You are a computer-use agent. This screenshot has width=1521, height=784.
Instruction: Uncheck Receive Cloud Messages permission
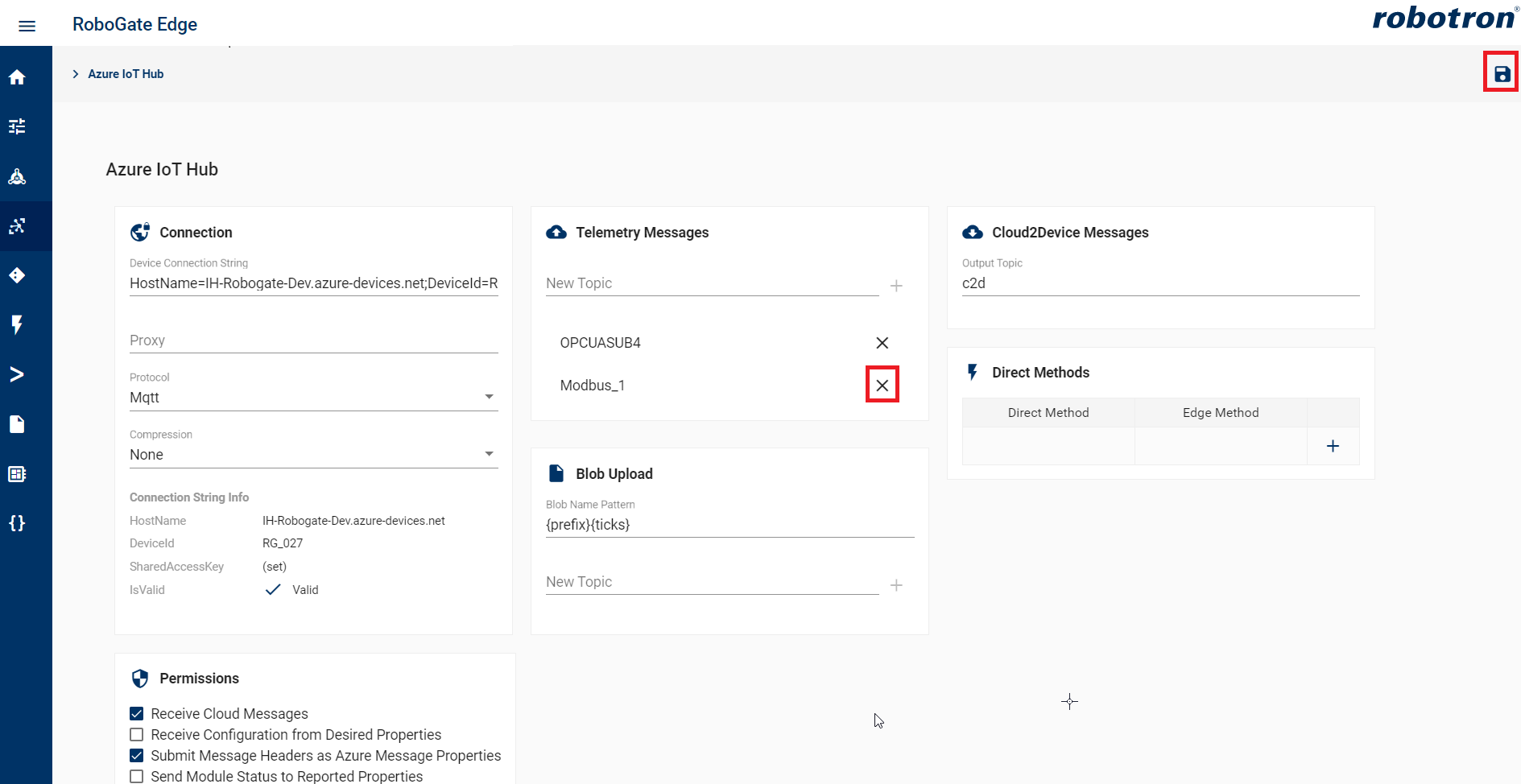(x=135, y=713)
